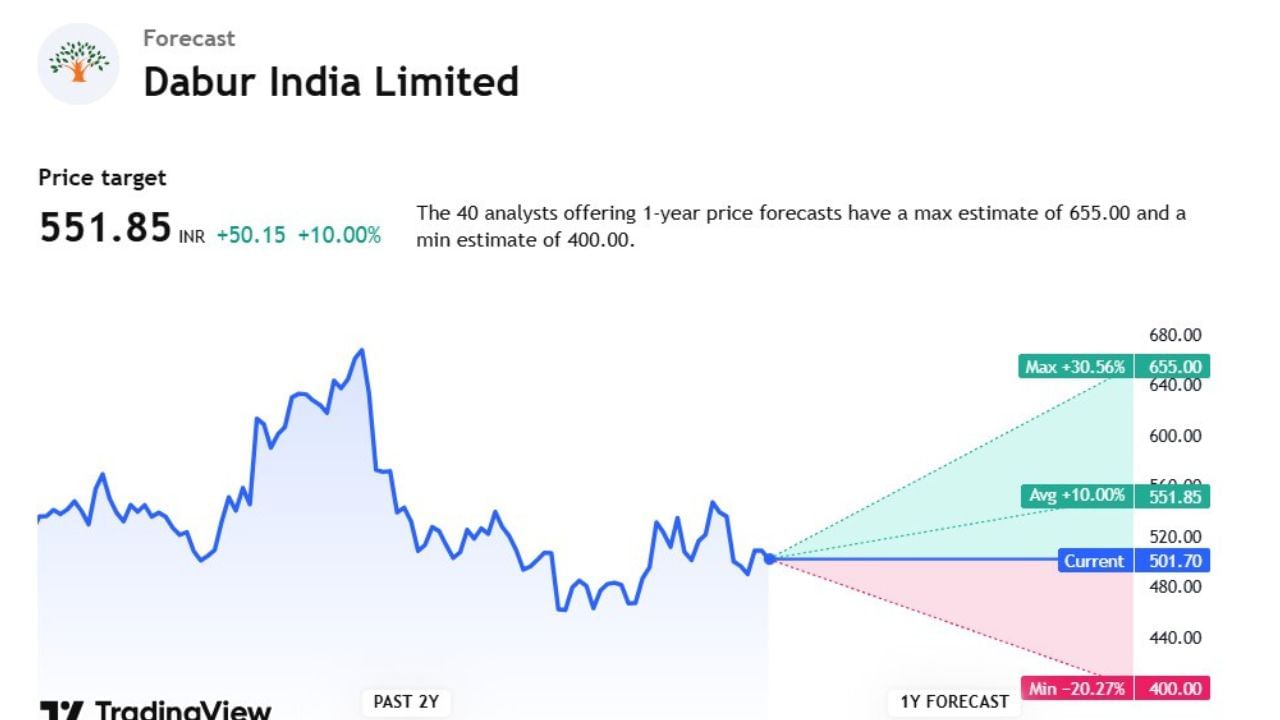Click the TradingView logo
The height and width of the screenshot is (720, 1280).
[155, 710]
